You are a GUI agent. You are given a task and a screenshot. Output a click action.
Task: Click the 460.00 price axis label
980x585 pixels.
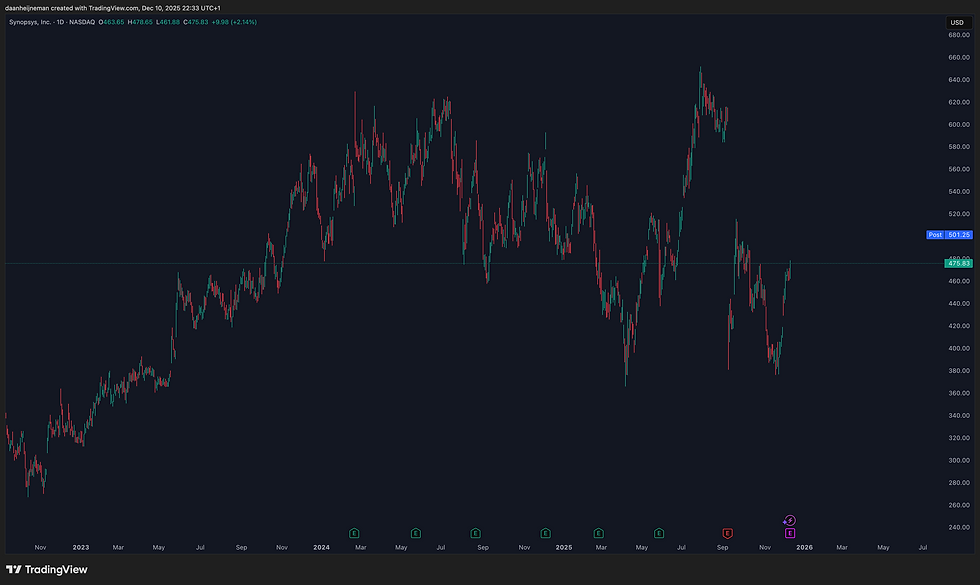pyautogui.click(x=959, y=281)
